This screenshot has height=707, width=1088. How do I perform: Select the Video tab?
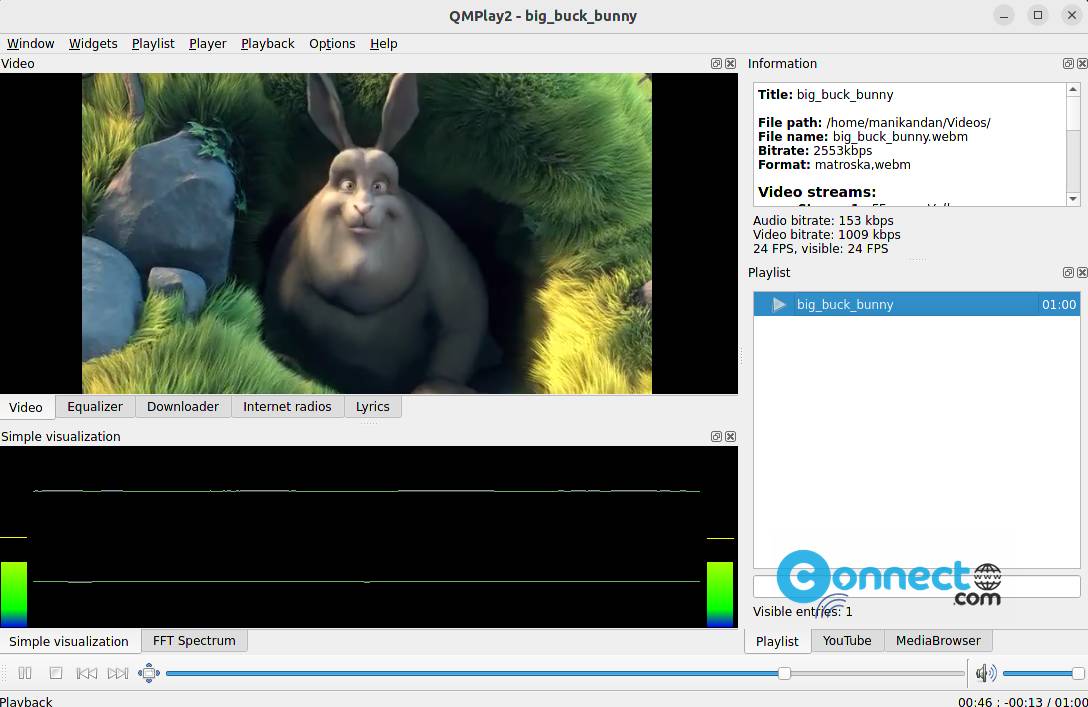pos(26,407)
